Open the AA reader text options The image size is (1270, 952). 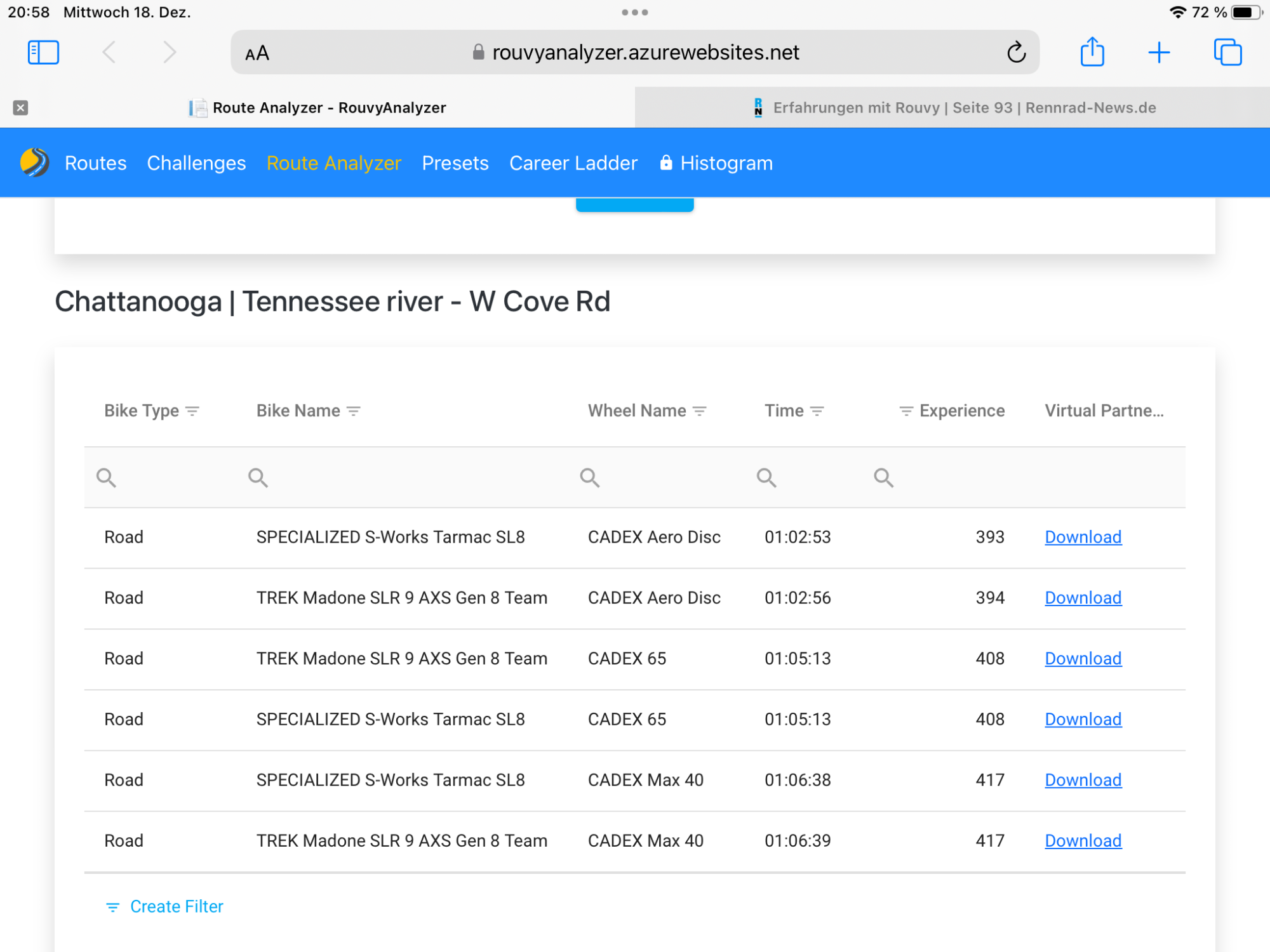pyautogui.click(x=257, y=53)
